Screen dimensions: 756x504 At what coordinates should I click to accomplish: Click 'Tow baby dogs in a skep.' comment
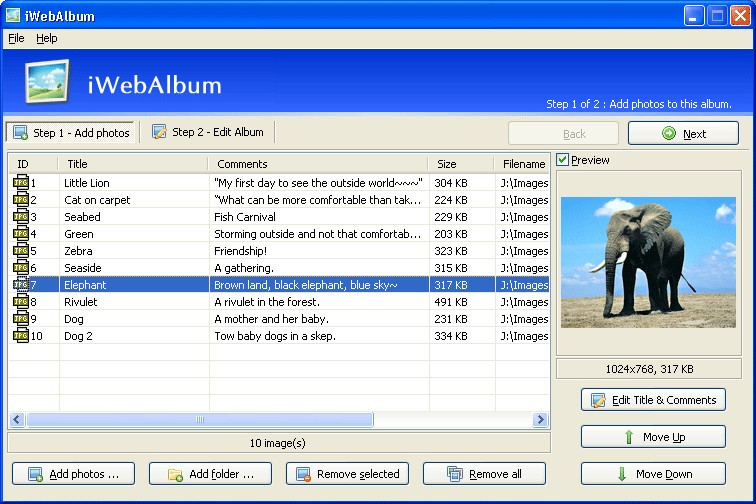pyautogui.click(x=275, y=336)
